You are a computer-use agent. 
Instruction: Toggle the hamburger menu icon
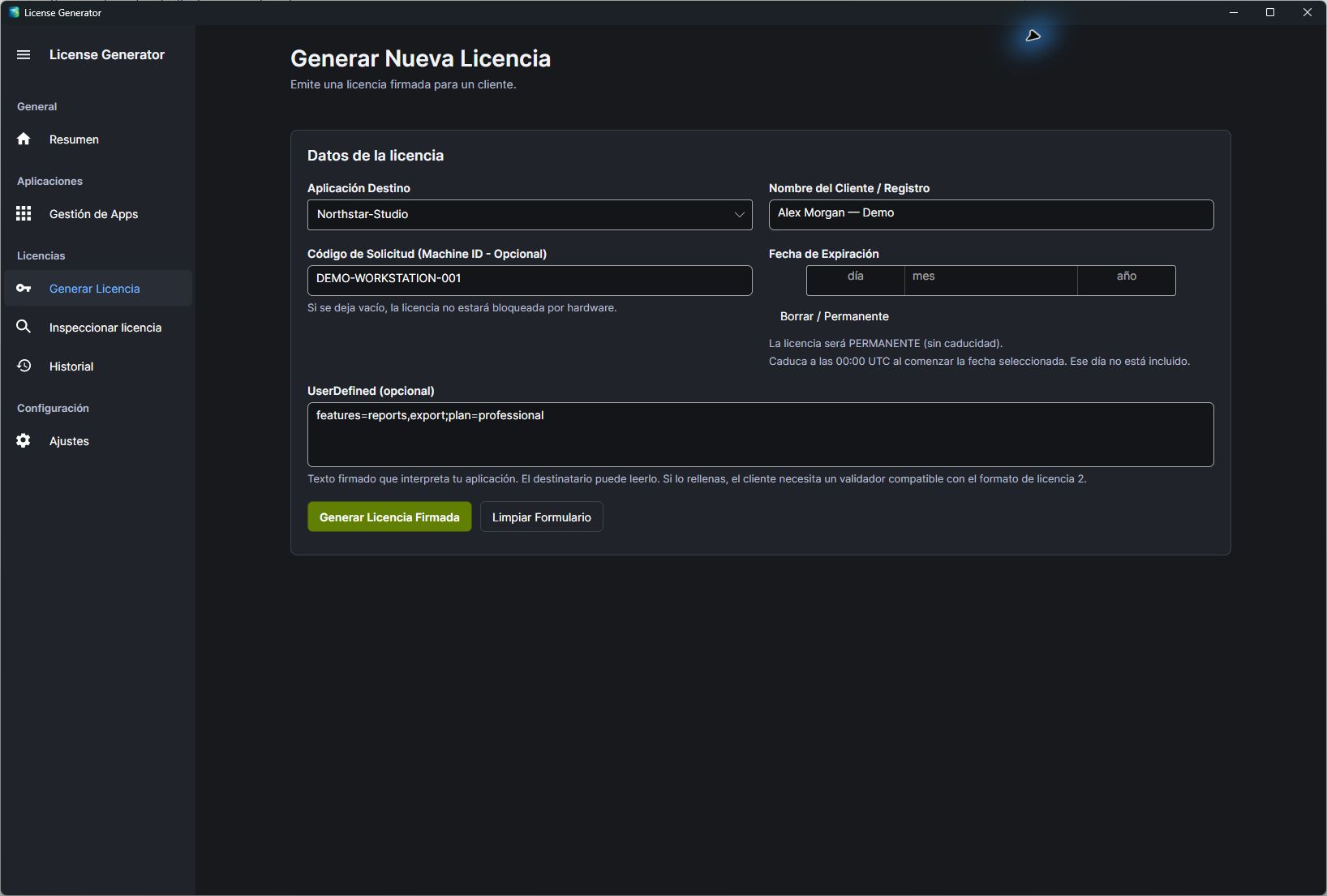tap(24, 54)
